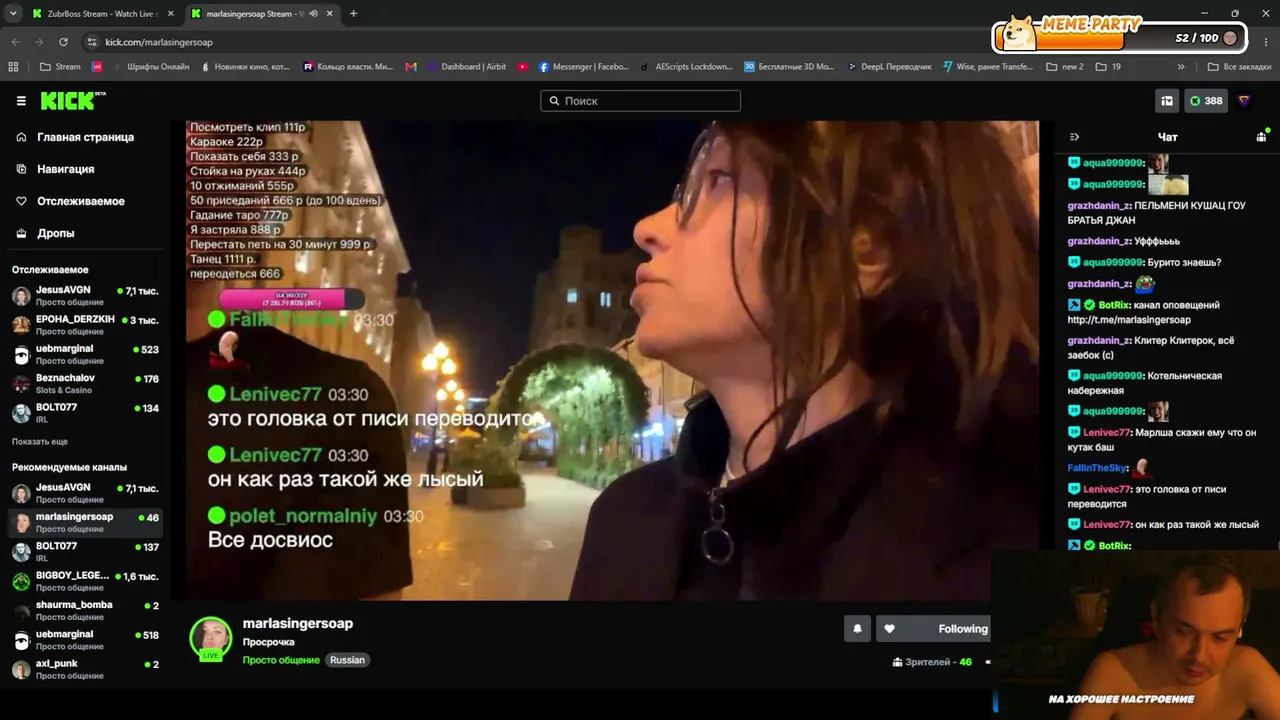1280x720 pixels.
Task: Click the Просто общение category link under stream
Action: pyautogui.click(x=281, y=660)
